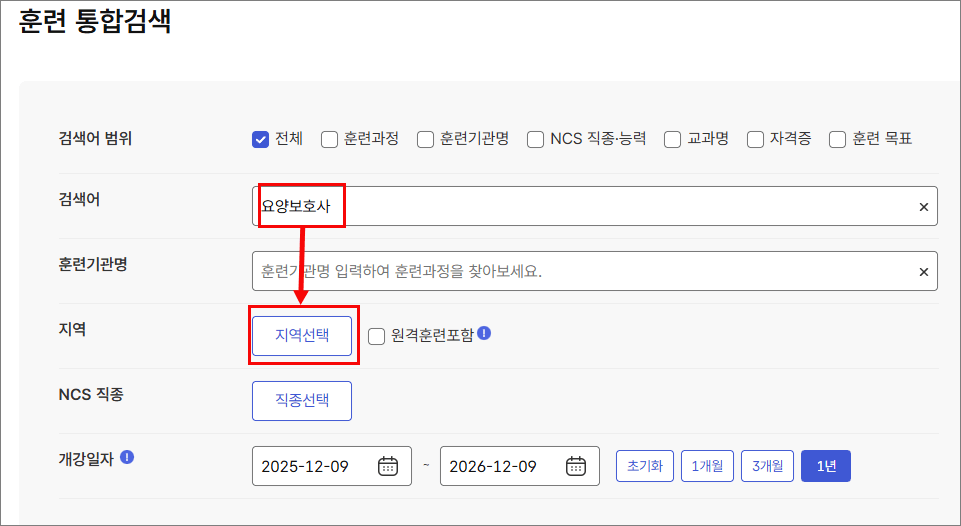The image size is (961, 526).
Task: Open the 직종선택 job type selector
Action: [302, 401]
